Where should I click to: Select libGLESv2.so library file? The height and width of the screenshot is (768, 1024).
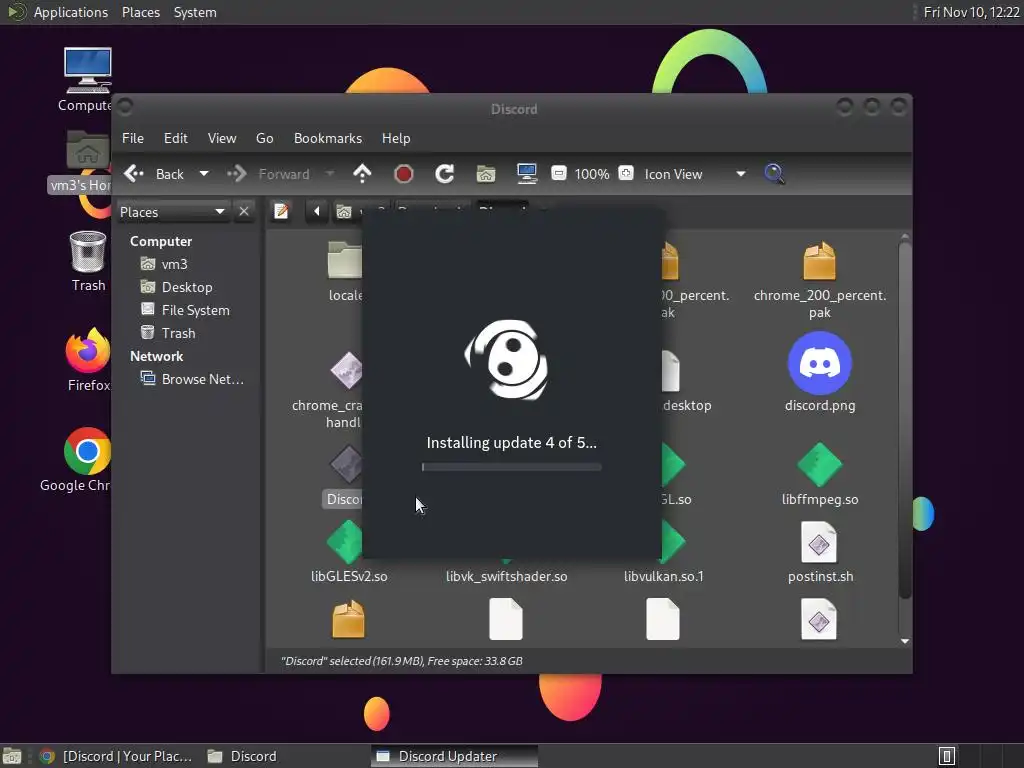[349, 552]
